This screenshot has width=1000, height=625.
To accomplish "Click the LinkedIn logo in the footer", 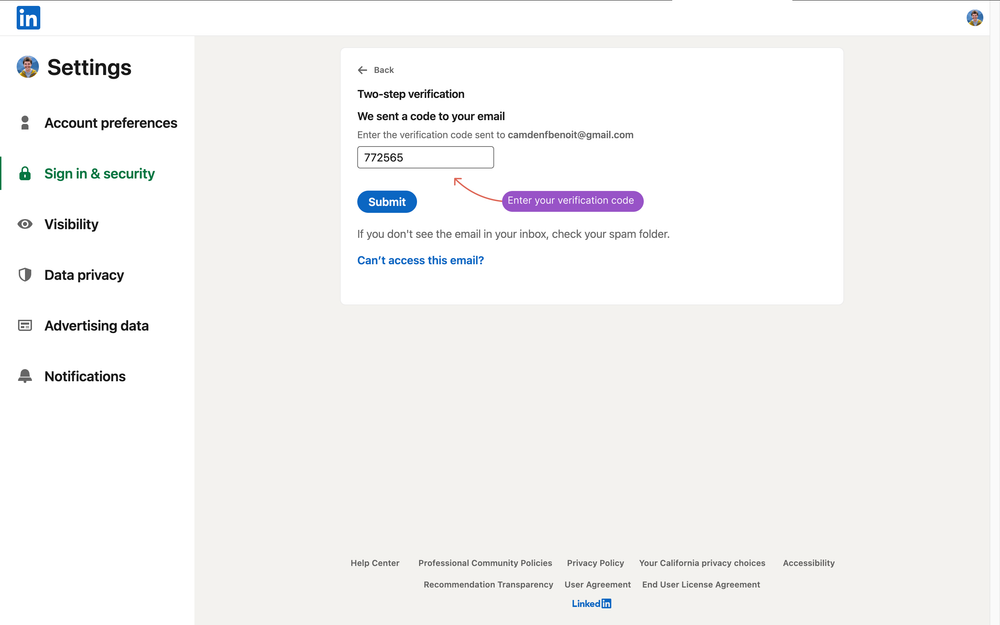I will click(x=591, y=603).
